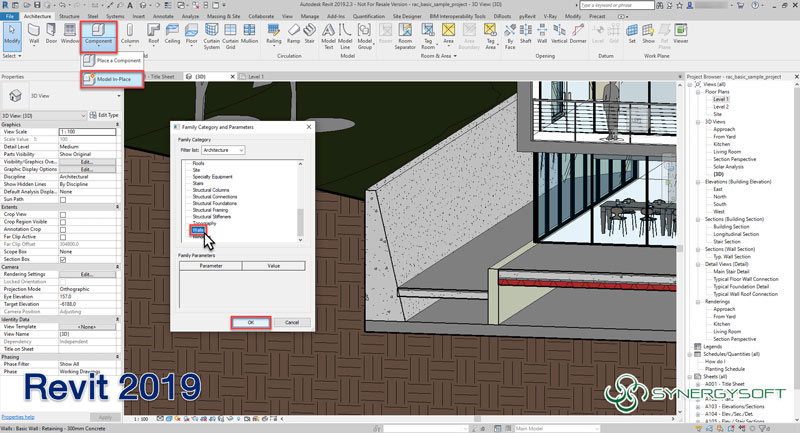Toggle Far Clip Active checkbox
Viewport: 800px width, 433px height.
click(63, 237)
